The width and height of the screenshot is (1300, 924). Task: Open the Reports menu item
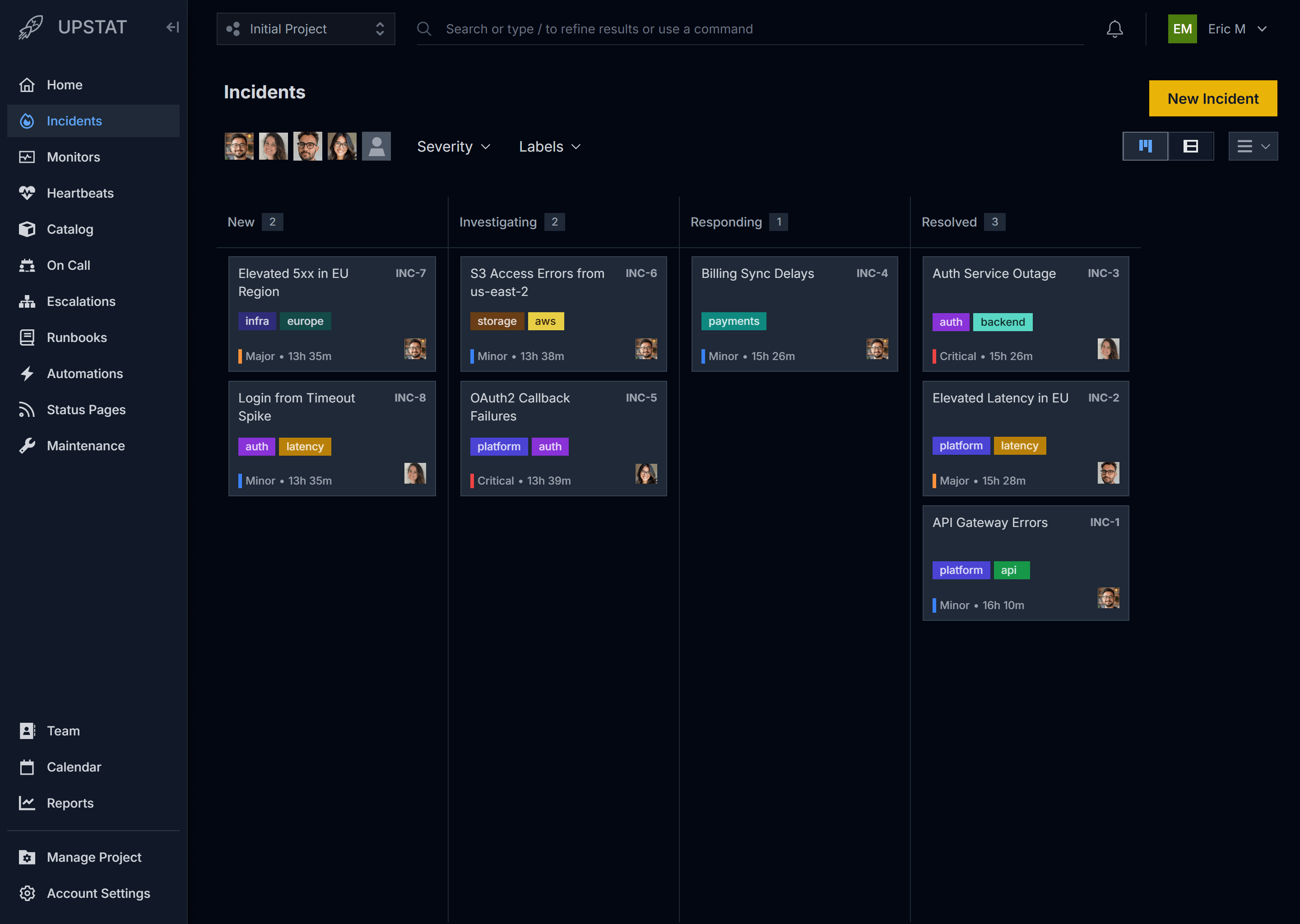pos(70,803)
